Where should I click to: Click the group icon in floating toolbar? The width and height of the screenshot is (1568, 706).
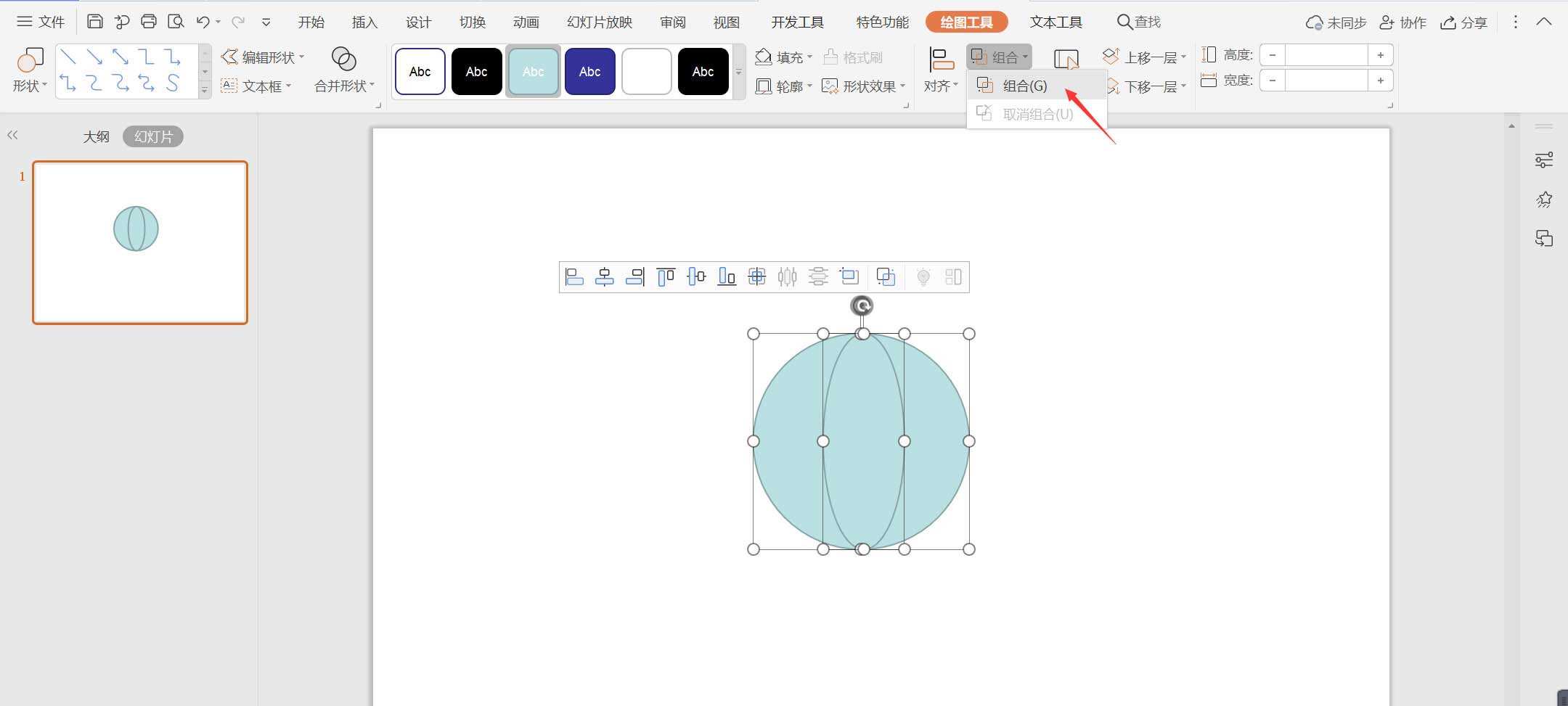pyautogui.click(x=886, y=277)
